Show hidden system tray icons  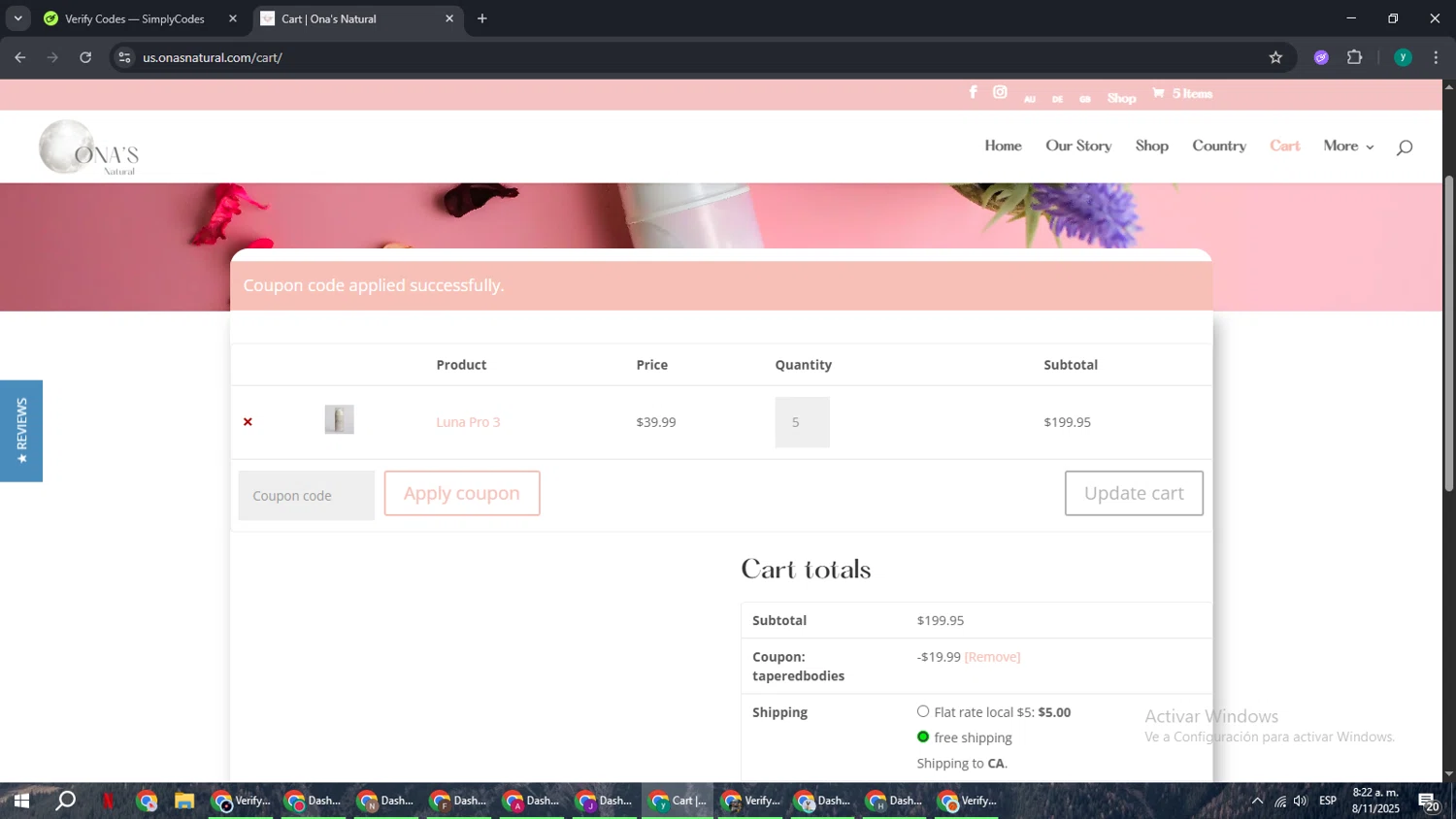[x=1257, y=801]
